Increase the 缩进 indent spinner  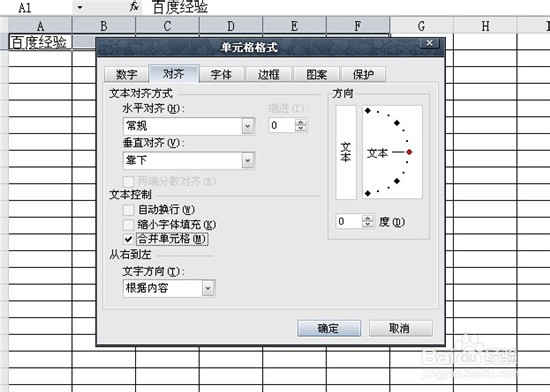(x=301, y=122)
